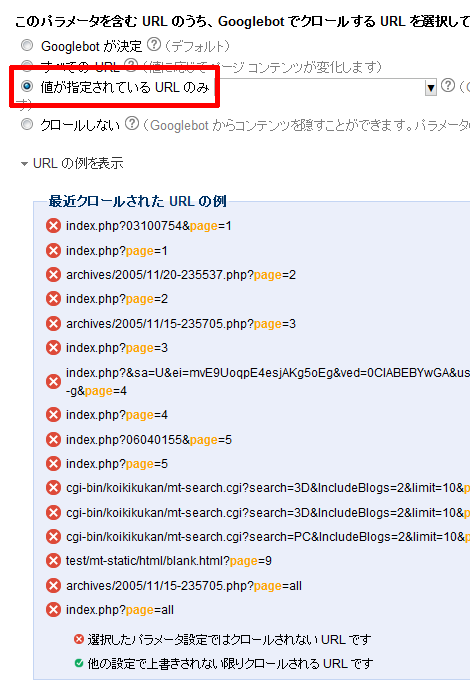Viewport: 470px width, 696px height.
Task: Click red X icon beside index.php?page=1
Action: tap(53, 251)
